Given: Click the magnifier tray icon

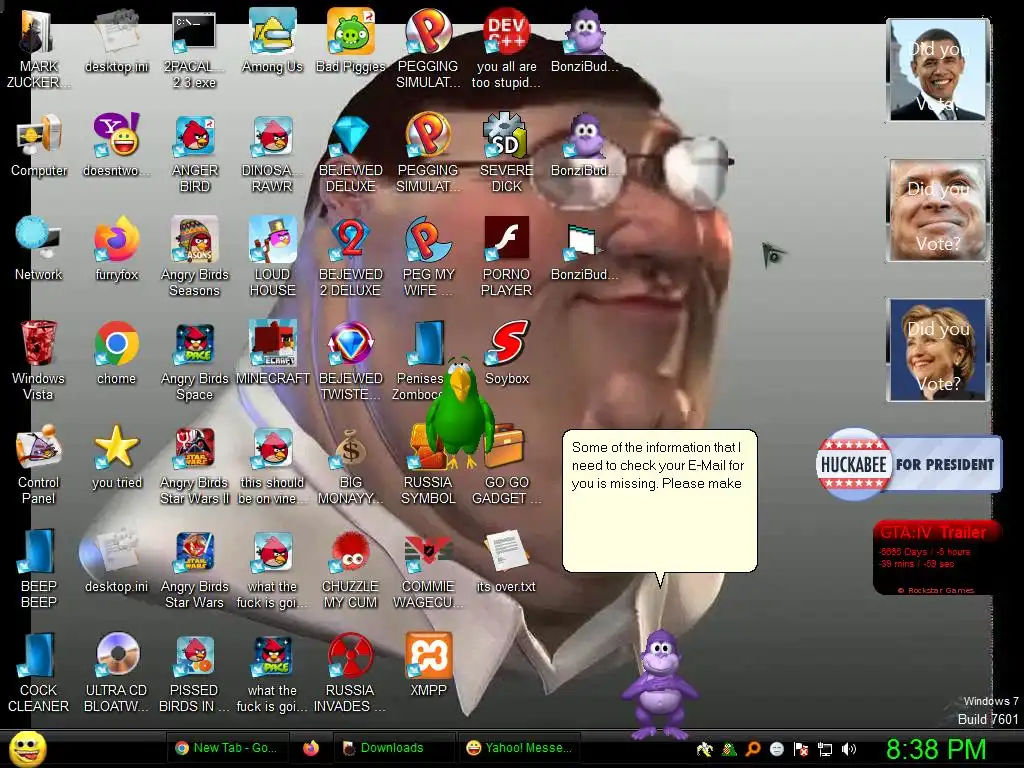Looking at the screenshot, I should tap(753, 749).
